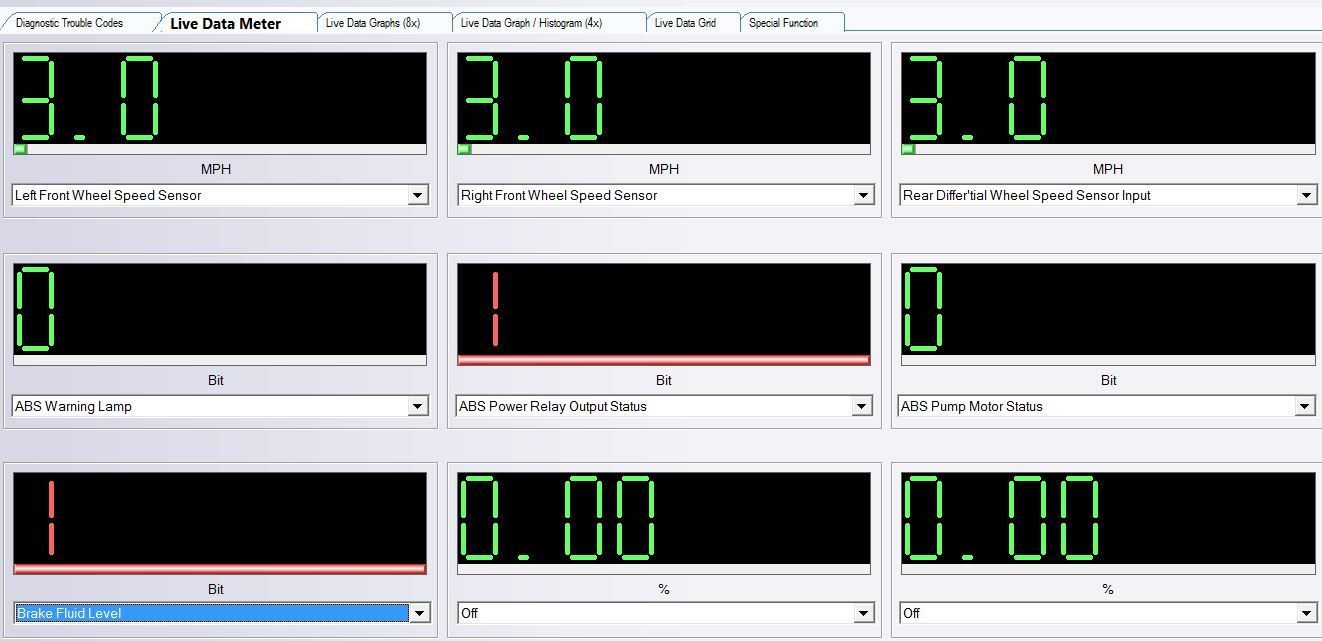Viewport: 1322px width, 641px height.
Task: Click the ABS Pump Motor Status meter display
Action: [x=1107, y=309]
